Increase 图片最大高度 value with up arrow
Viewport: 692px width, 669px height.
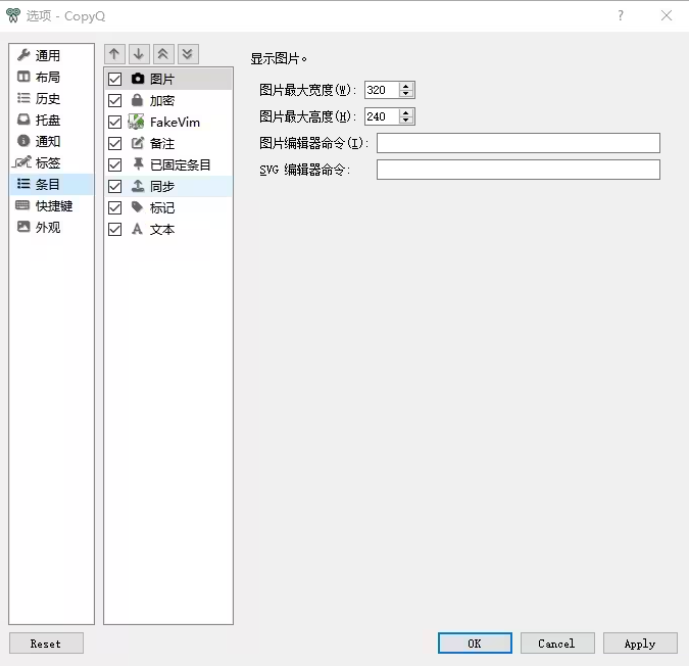pyautogui.click(x=406, y=113)
